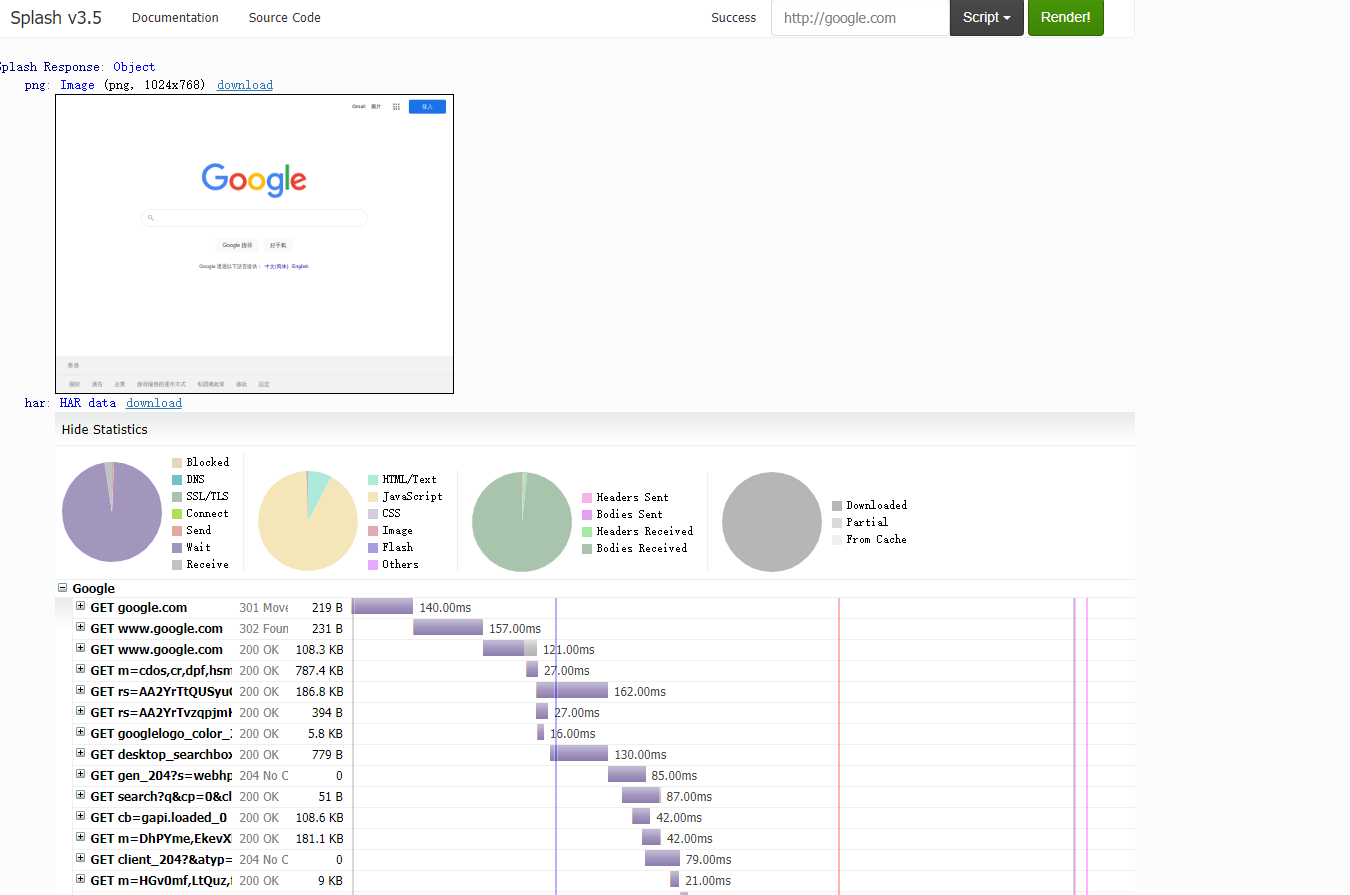Open the Source Code menu item
Viewport: 1350px width, 895px height.
[x=285, y=18]
